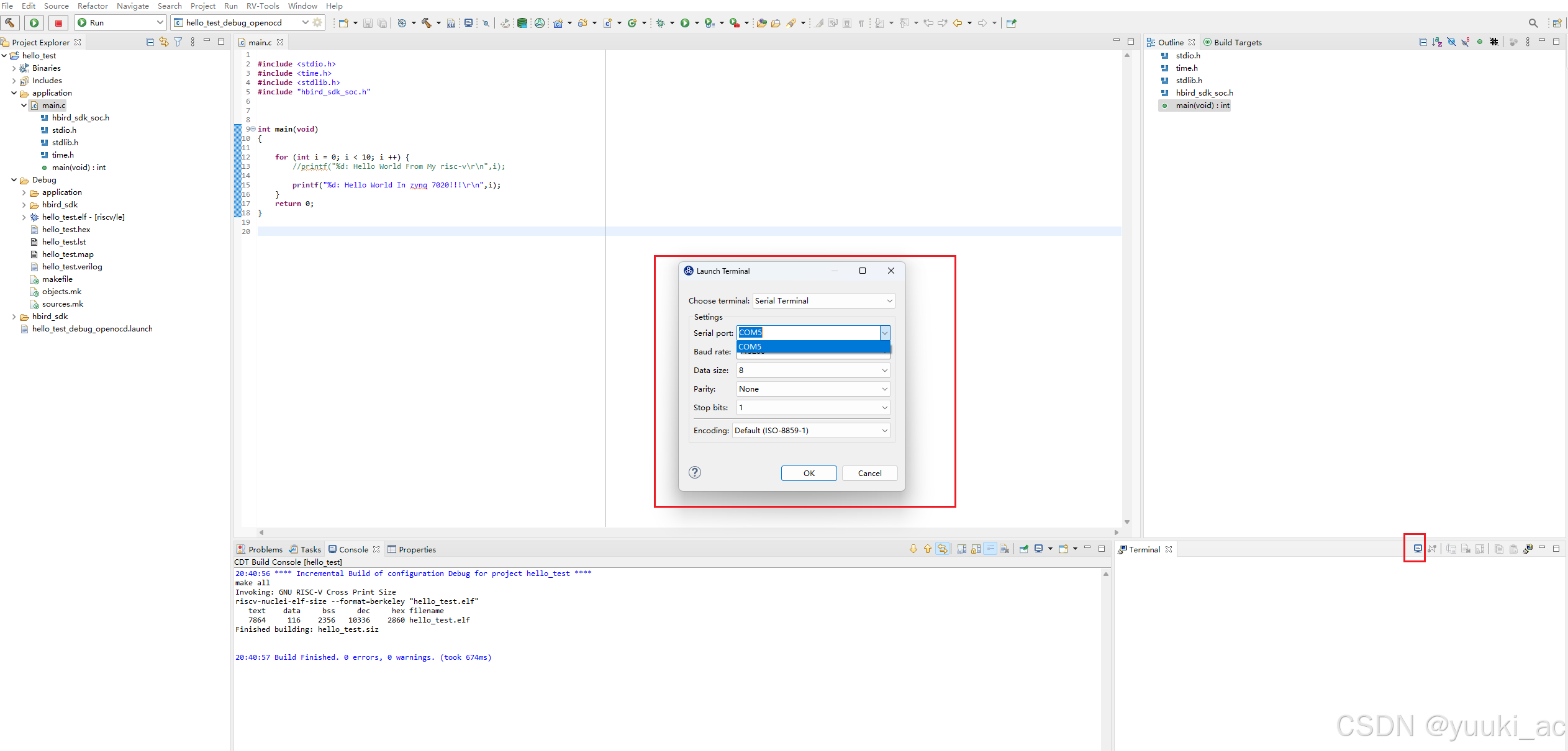
Task: Click the console vertical scrollbar up arrow
Action: (x=1106, y=574)
